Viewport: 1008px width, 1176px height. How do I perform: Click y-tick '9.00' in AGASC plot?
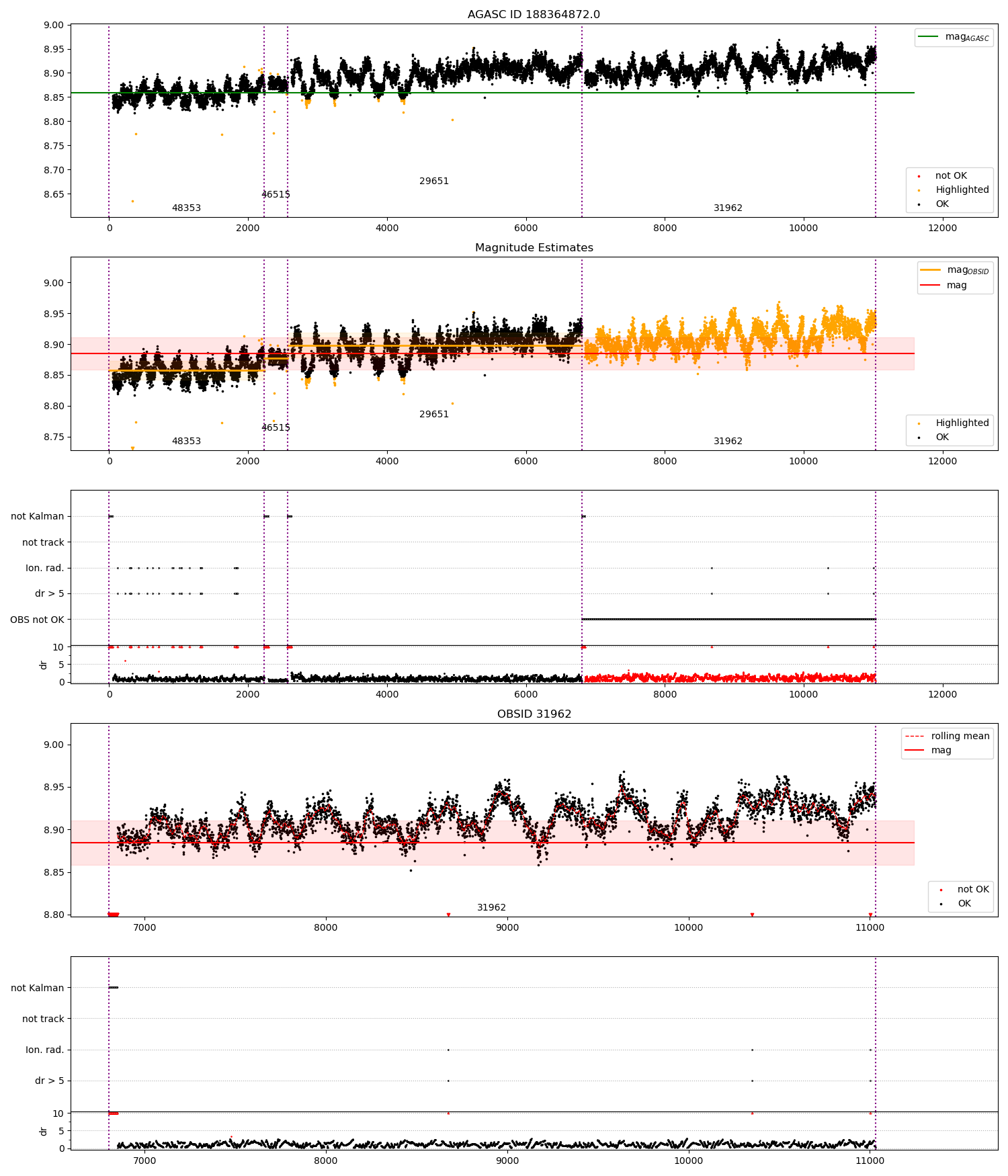(53, 25)
